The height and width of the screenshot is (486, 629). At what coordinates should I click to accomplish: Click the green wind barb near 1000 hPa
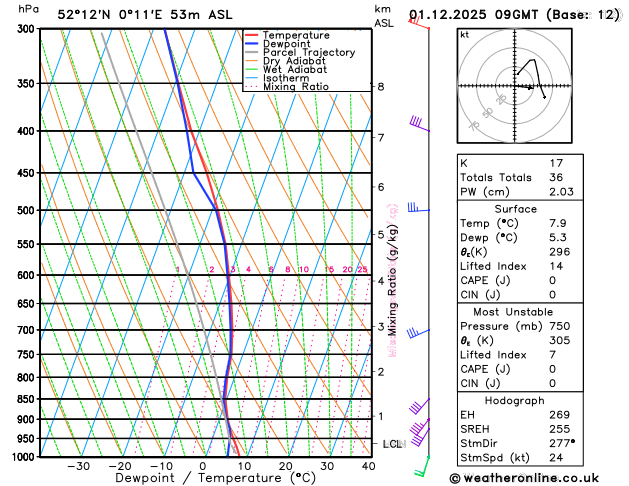click(422, 466)
